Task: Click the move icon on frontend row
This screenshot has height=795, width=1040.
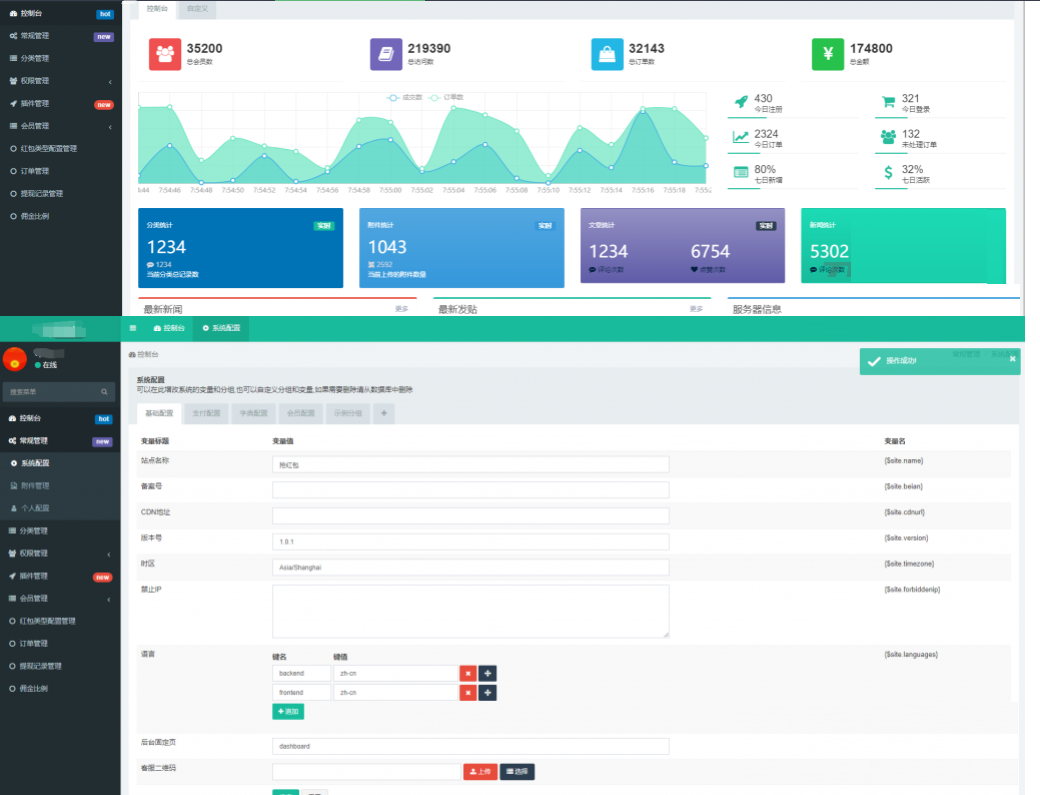Action: pyautogui.click(x=488, y=693)
